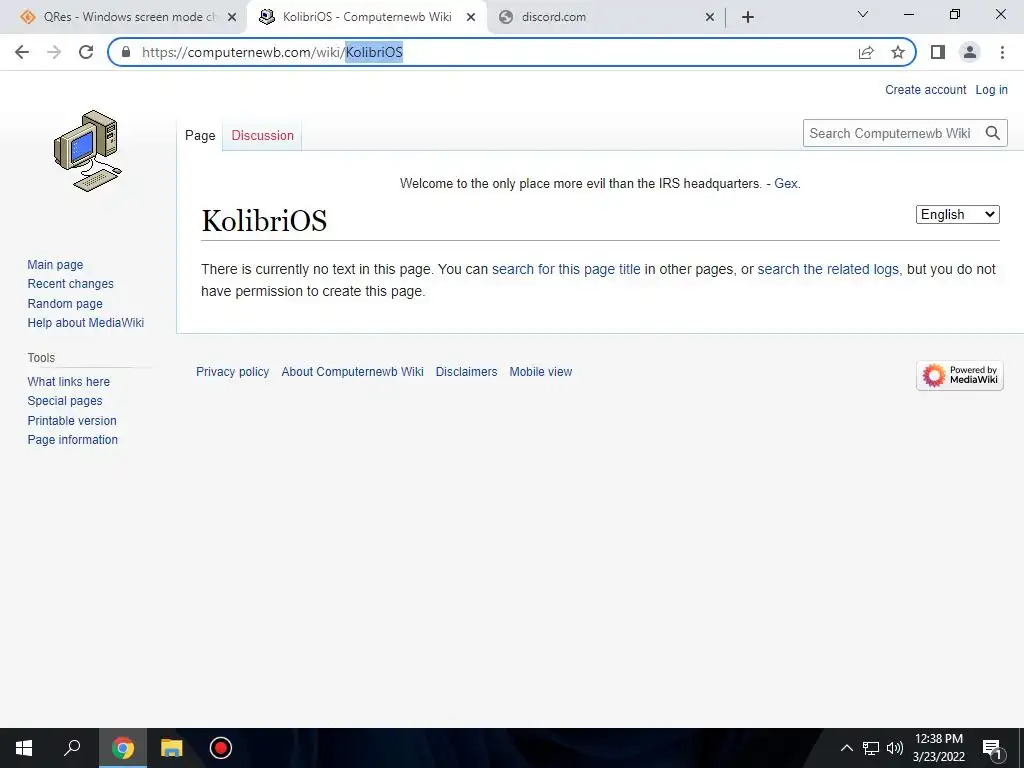Click 'search the related logs' link
This screenshot has height=768, width=1024.
coord(828,269)
